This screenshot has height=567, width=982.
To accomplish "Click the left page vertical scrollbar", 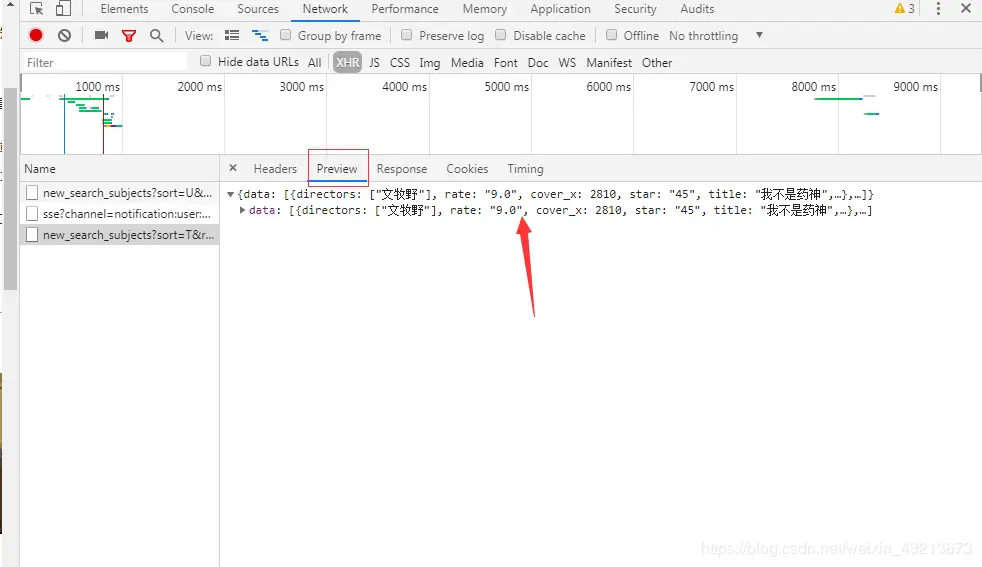I will [10, 188].
